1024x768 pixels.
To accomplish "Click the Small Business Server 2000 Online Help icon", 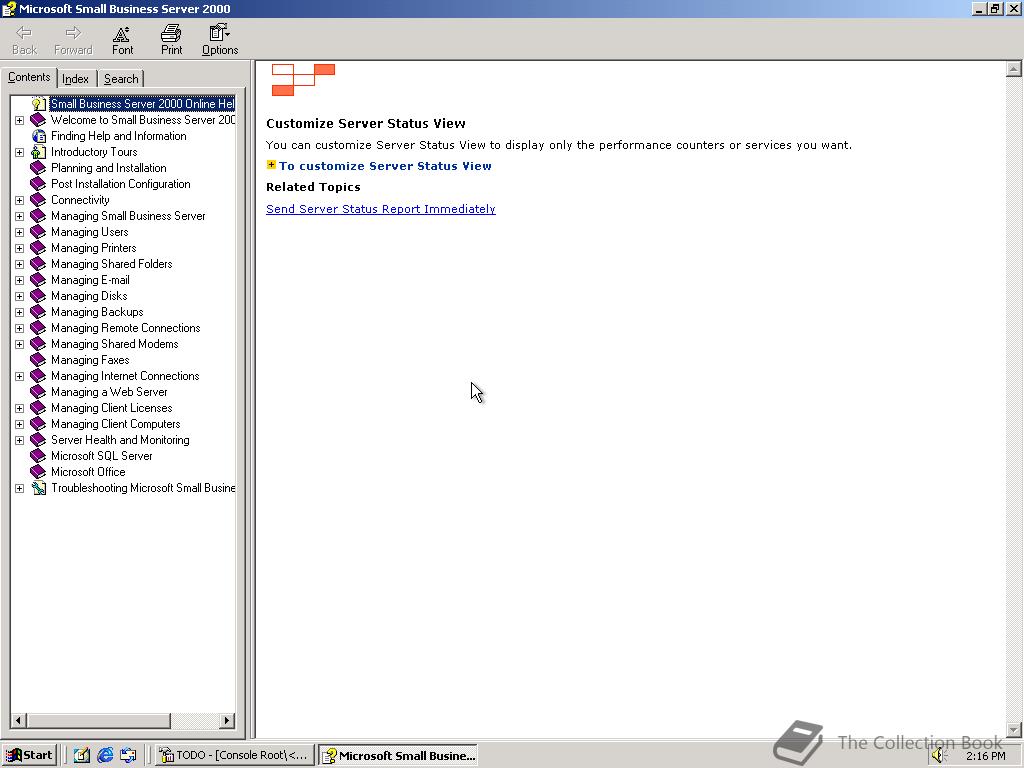I will click(x=39, y=104).
